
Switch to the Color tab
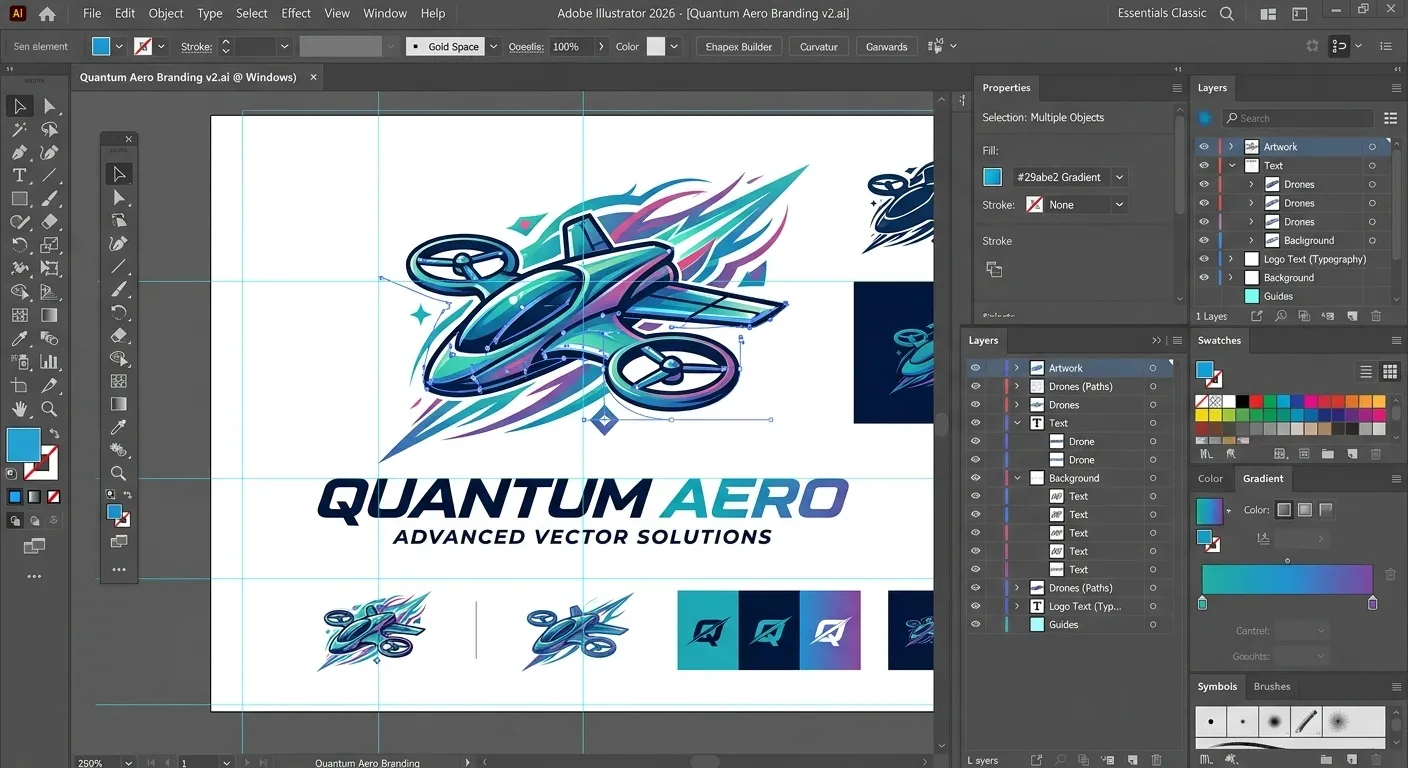pos(1211,479)
